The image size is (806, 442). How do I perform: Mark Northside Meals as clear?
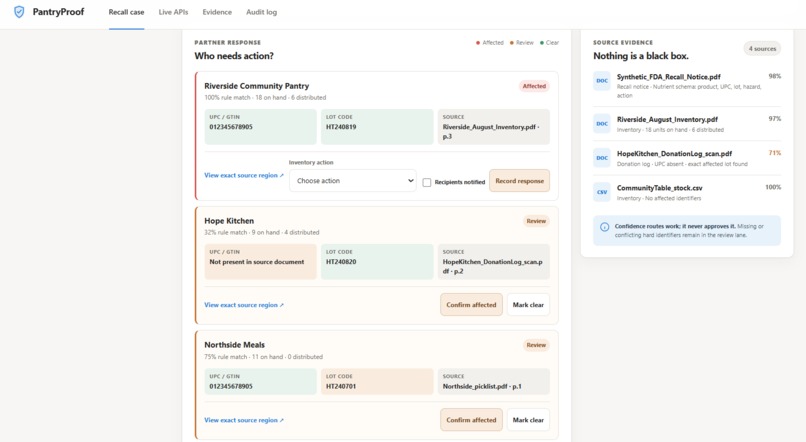528,420
